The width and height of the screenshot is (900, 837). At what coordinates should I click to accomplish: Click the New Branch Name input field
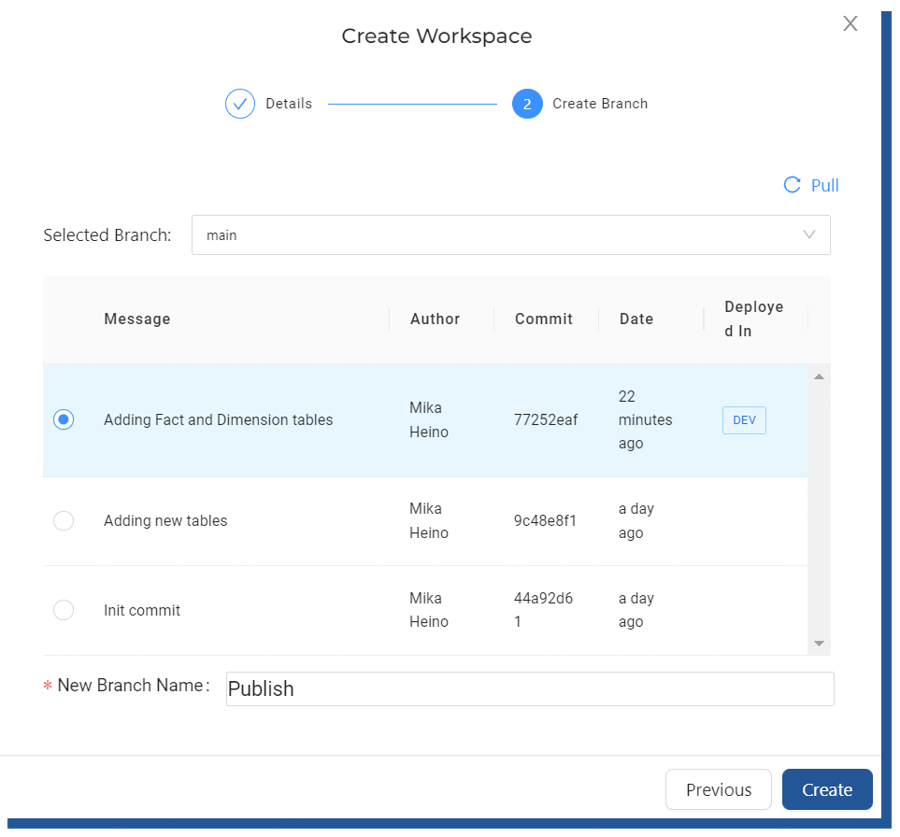point(529,689)
